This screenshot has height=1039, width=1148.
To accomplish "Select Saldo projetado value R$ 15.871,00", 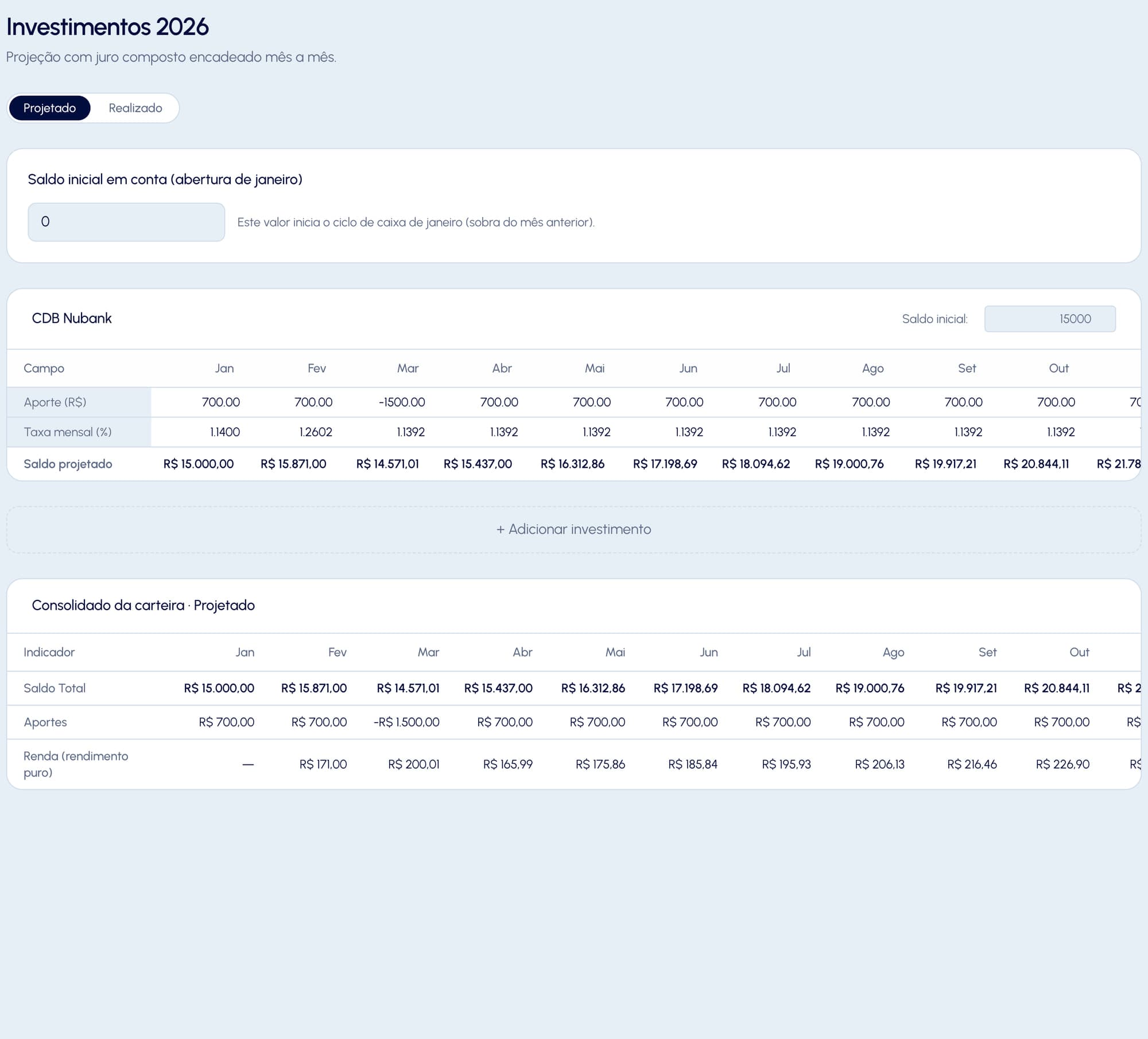I will pyautogui.click(x=293, y=464).
